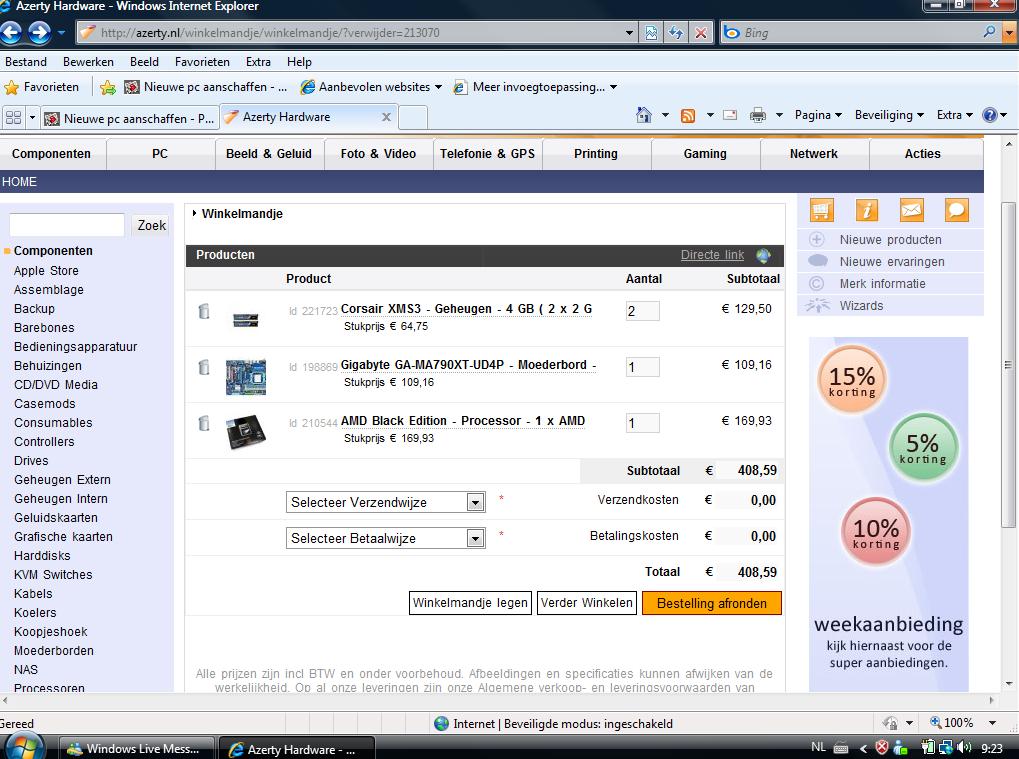Click the Home page house icon
1019x759 pixels.
[x=643, y=115]
